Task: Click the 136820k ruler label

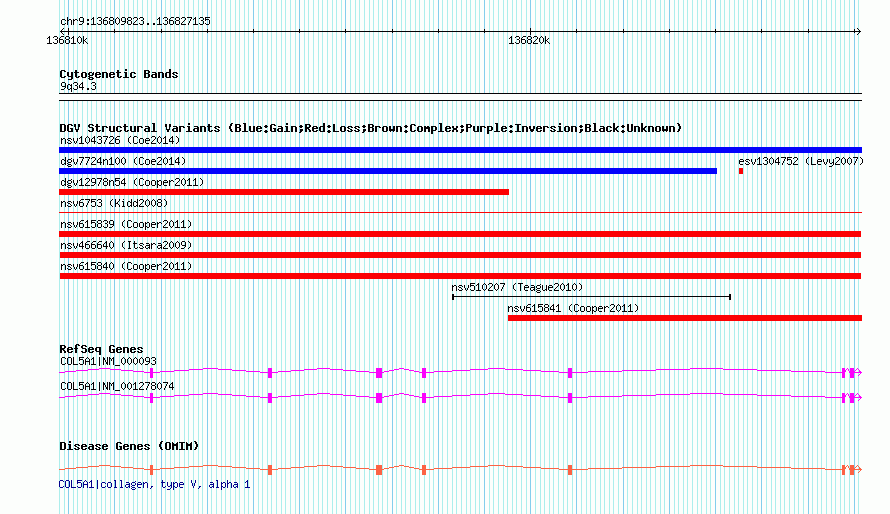Action: point(529,41)
